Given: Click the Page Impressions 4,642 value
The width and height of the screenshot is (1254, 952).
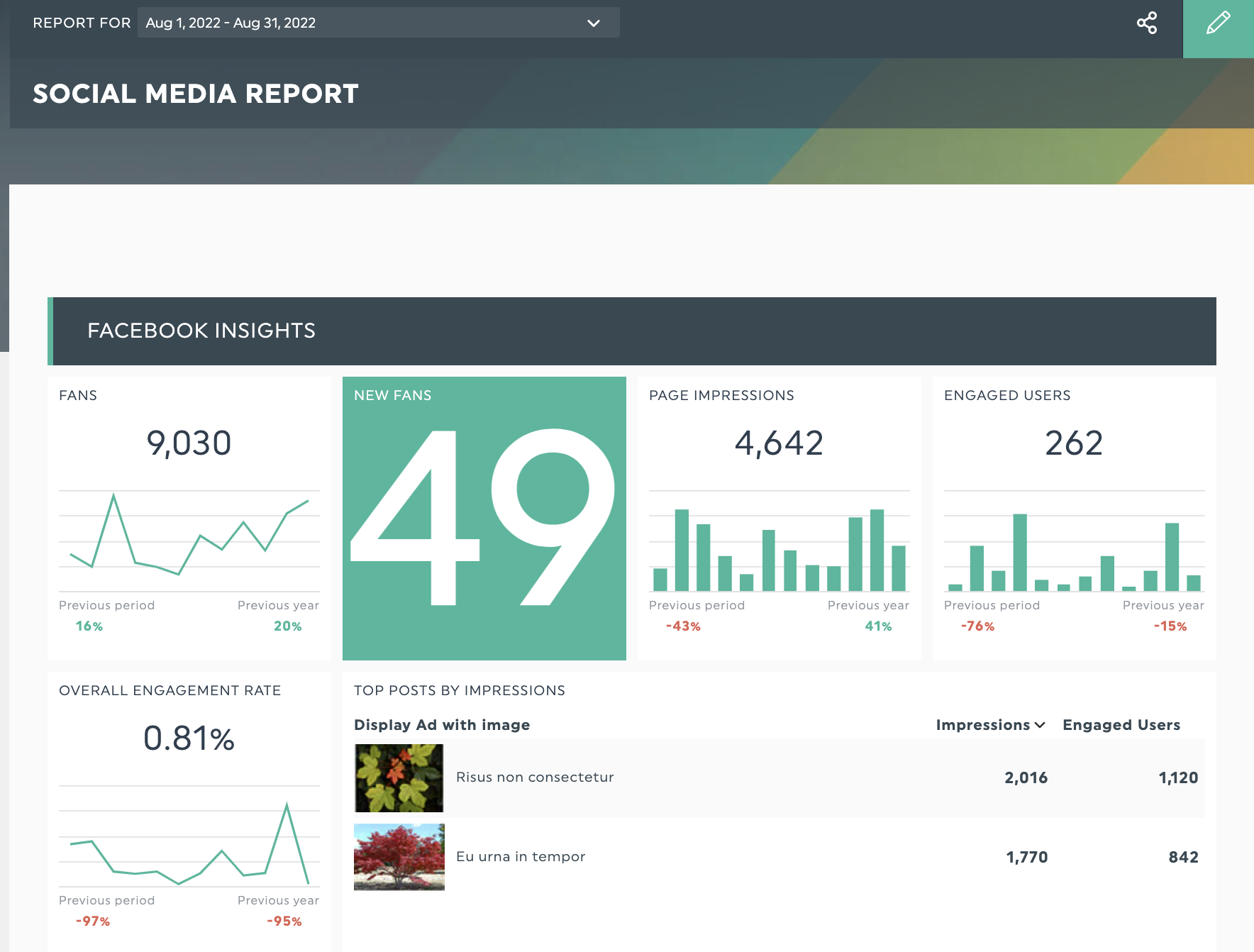Looking at the screenshot, I should 779,443.
